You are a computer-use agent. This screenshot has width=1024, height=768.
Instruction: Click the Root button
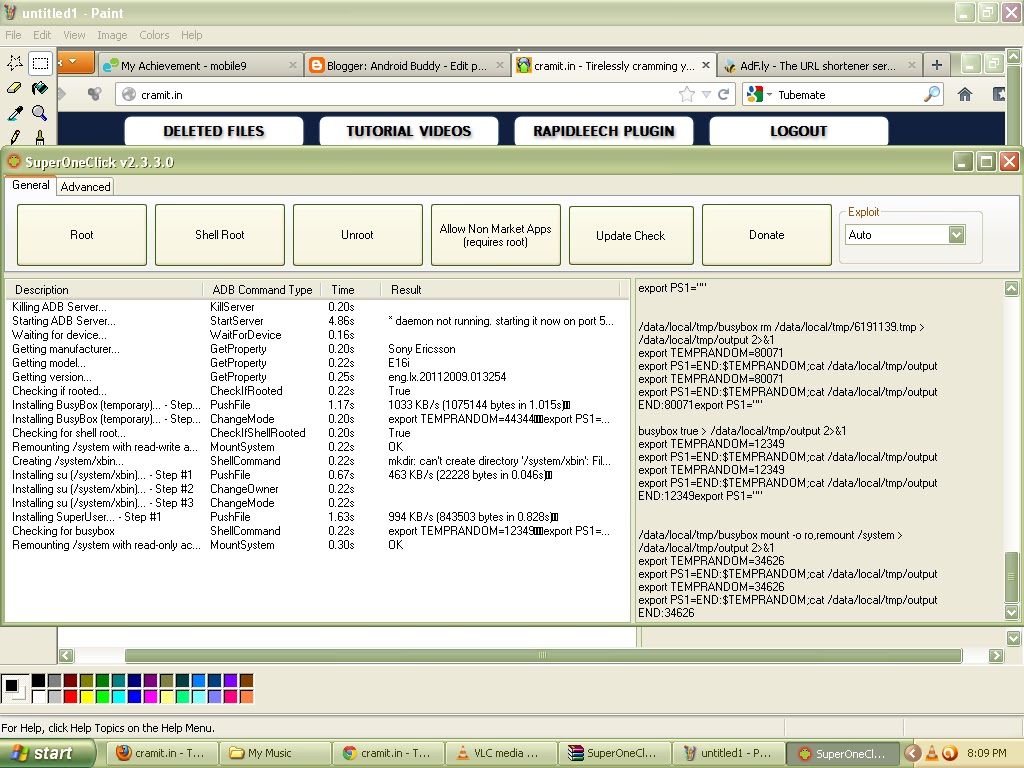pyautogui.click(x=82, y=235)
